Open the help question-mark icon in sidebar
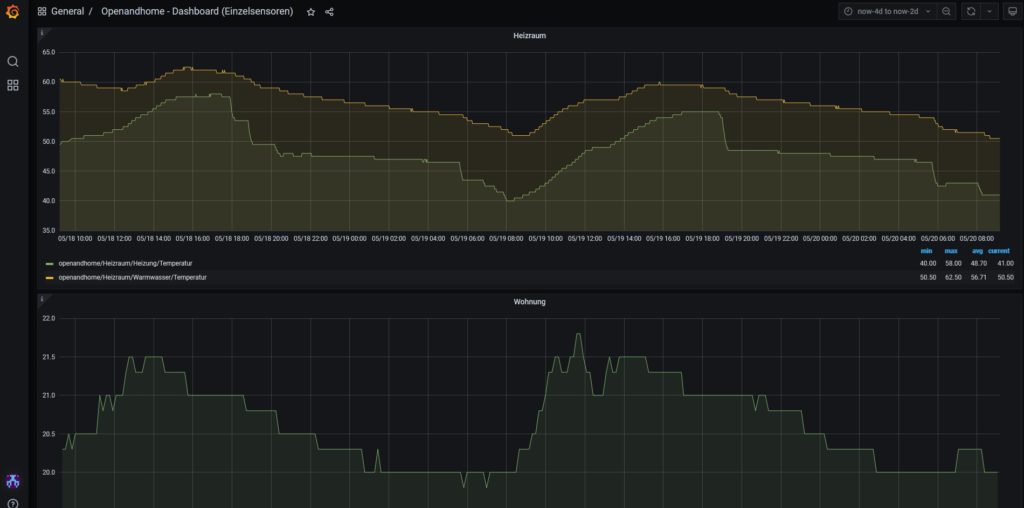 (12, 503)
